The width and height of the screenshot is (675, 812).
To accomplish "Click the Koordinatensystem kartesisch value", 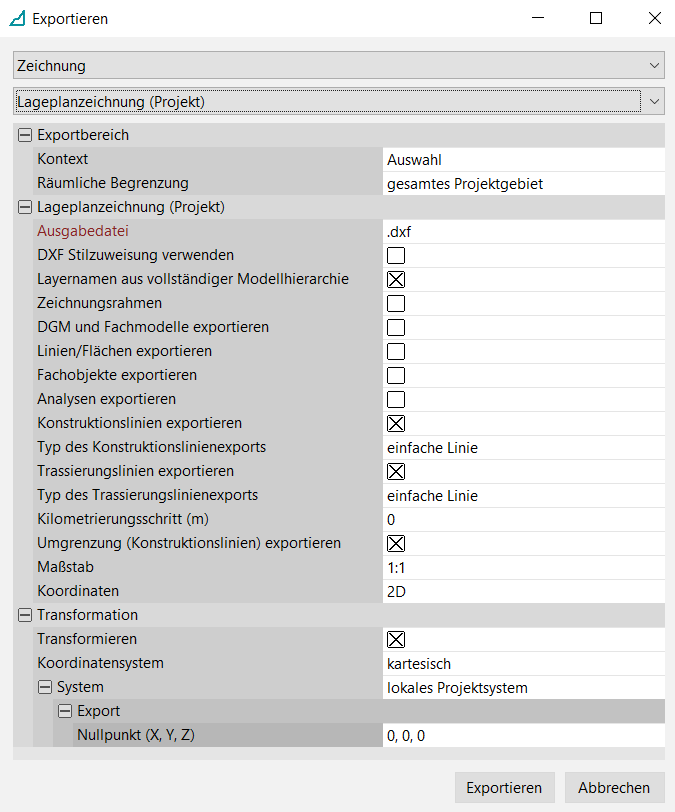I will coord(523,663).
